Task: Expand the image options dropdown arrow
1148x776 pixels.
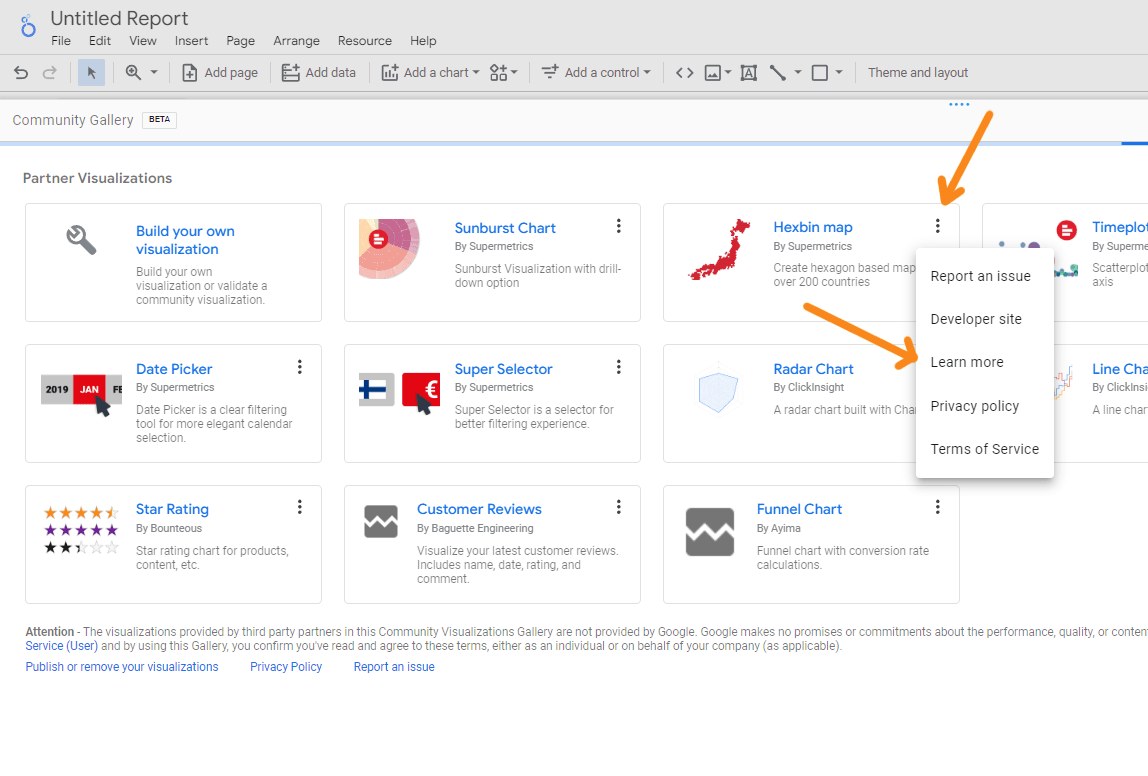Action: (728, 72)
